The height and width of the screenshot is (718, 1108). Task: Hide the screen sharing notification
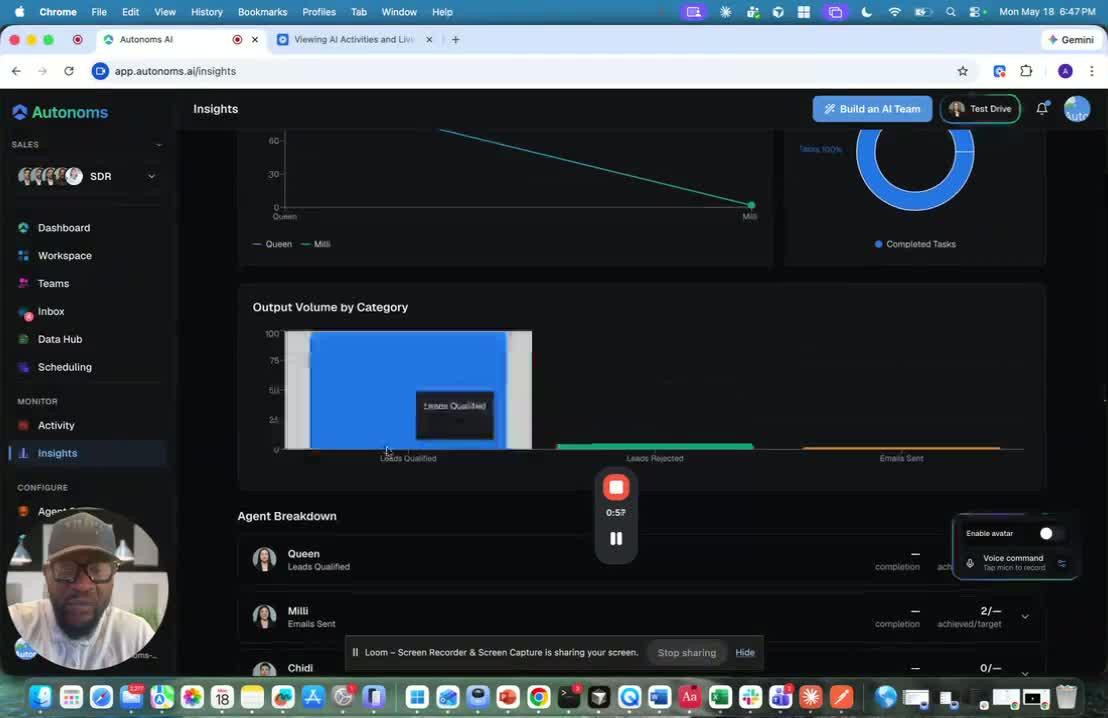pyautogui.click(x=745, y=652)
